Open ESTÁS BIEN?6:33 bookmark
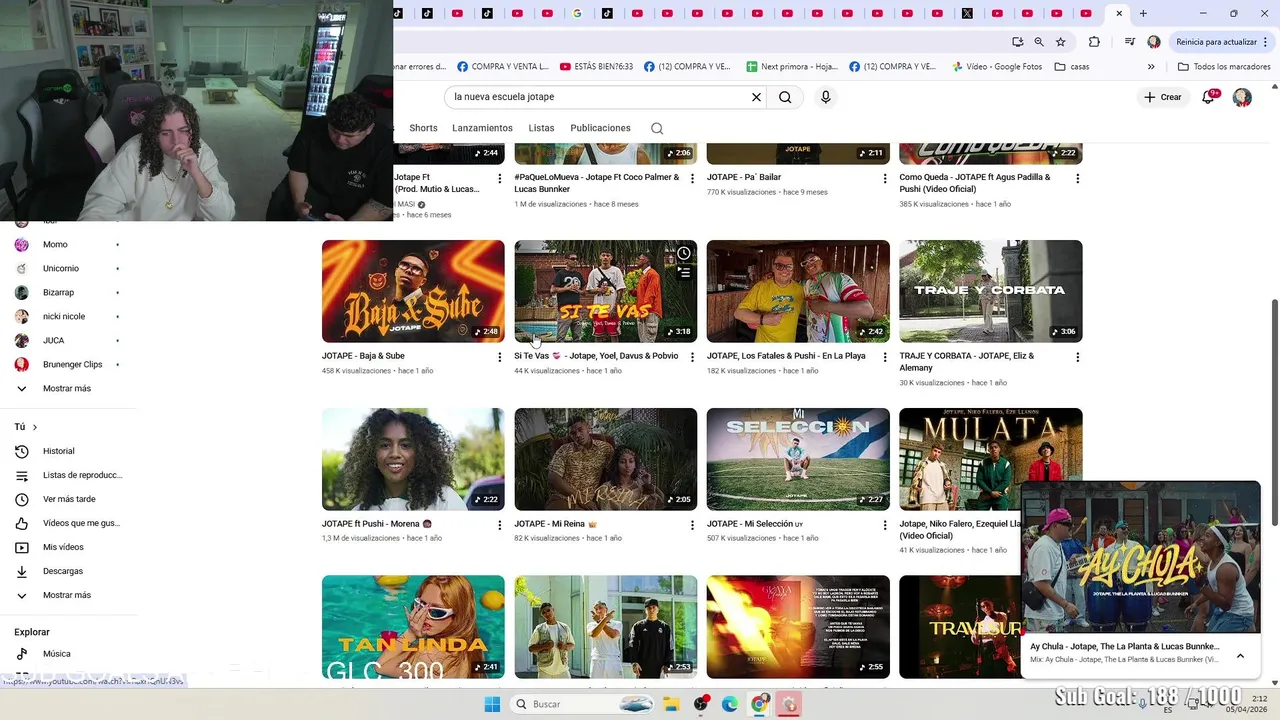Screen dimensions: 1280x720 597,67
